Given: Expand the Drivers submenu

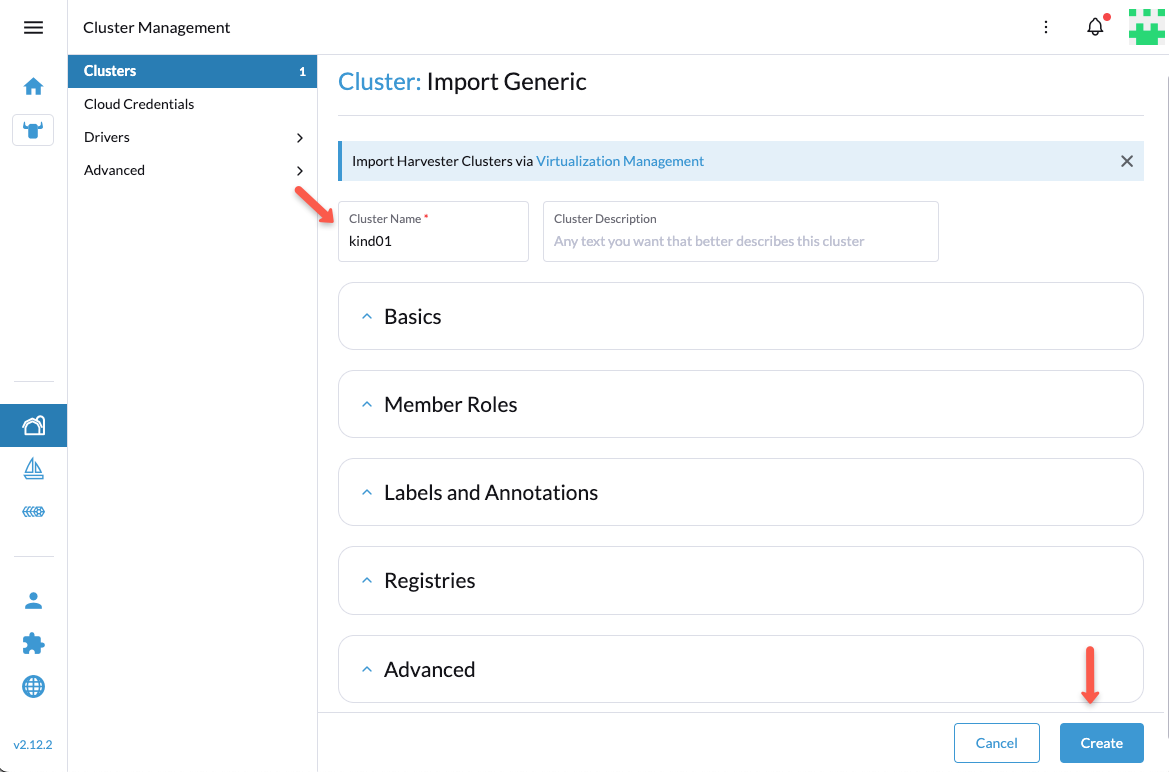Looking at the screenshot, I should pos(299,137).
